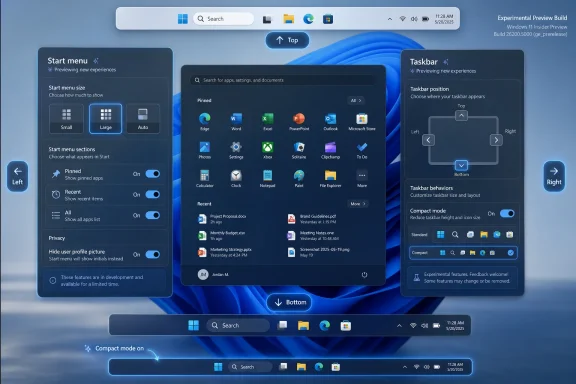Launch Edge from the compact taskbar
The width and height of the screenshot is (576, 384).
[x=318, y=367]
